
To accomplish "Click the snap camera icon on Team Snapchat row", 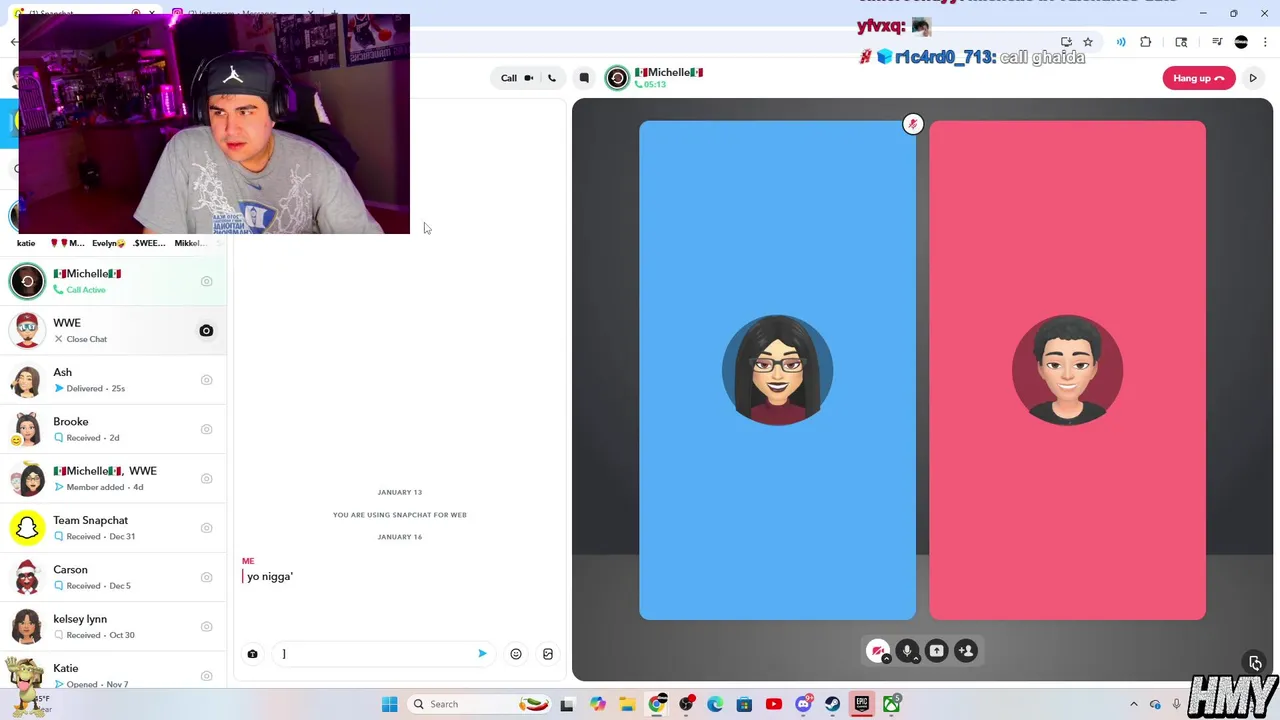I will 206,528.
